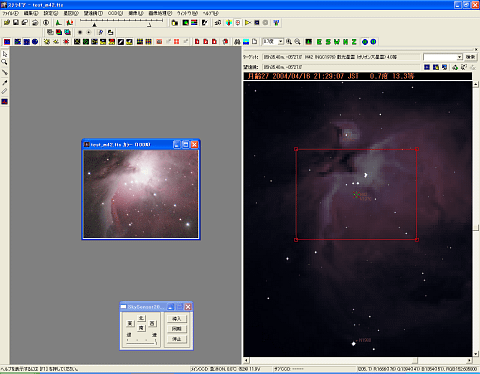Viewport: 480px width, 374px height.
Task: Click the yellow sun-like icon in third toolbar
Action: tap(47, 42)
